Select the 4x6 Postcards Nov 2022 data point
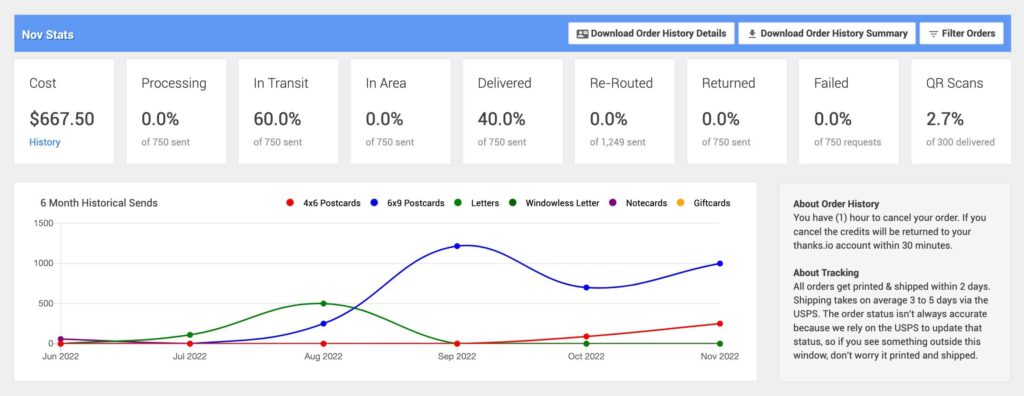The image size is (1024, 396). [720, 323]
